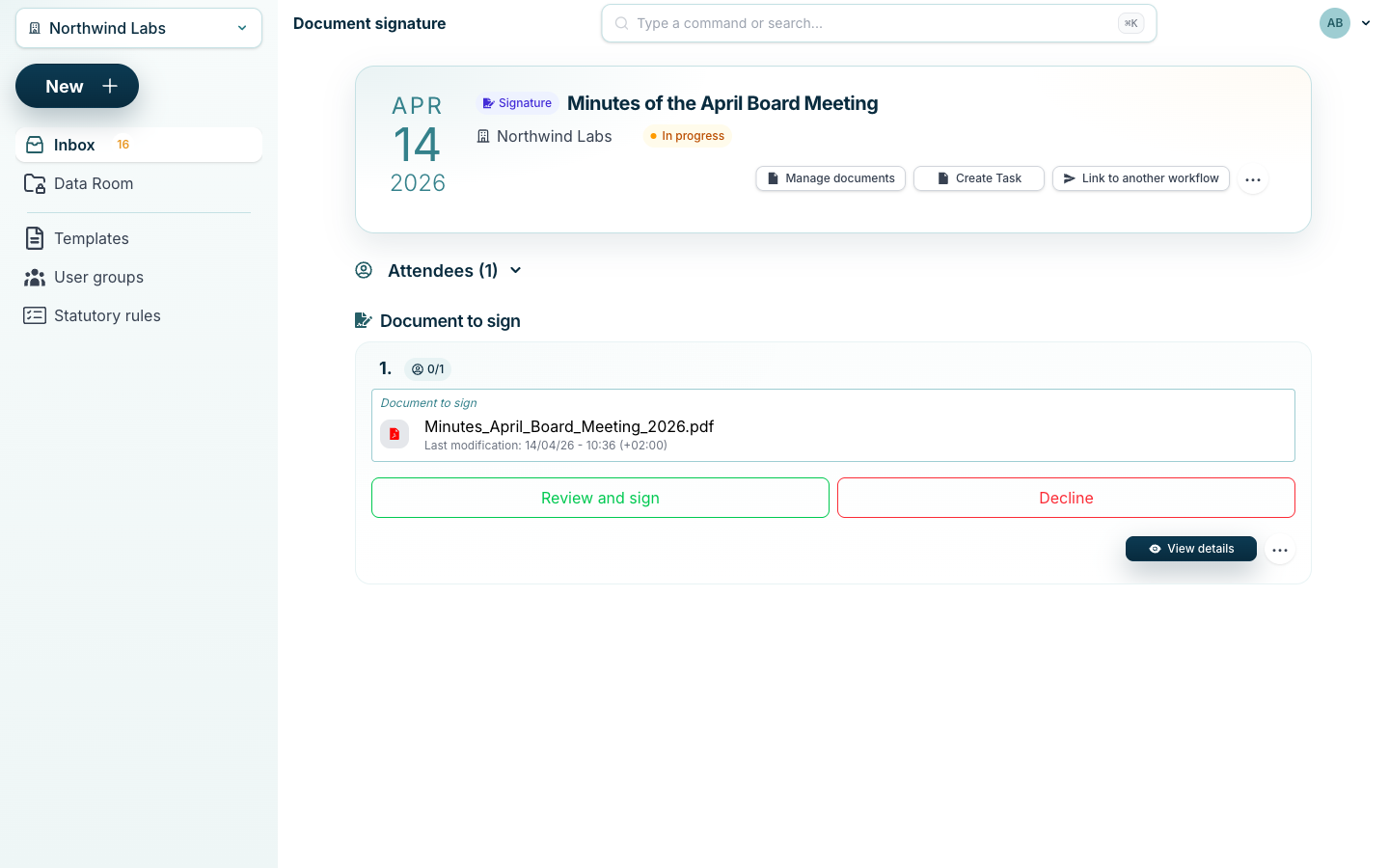Open the Inbox section

pyautogui.click(x=139, y=145)
